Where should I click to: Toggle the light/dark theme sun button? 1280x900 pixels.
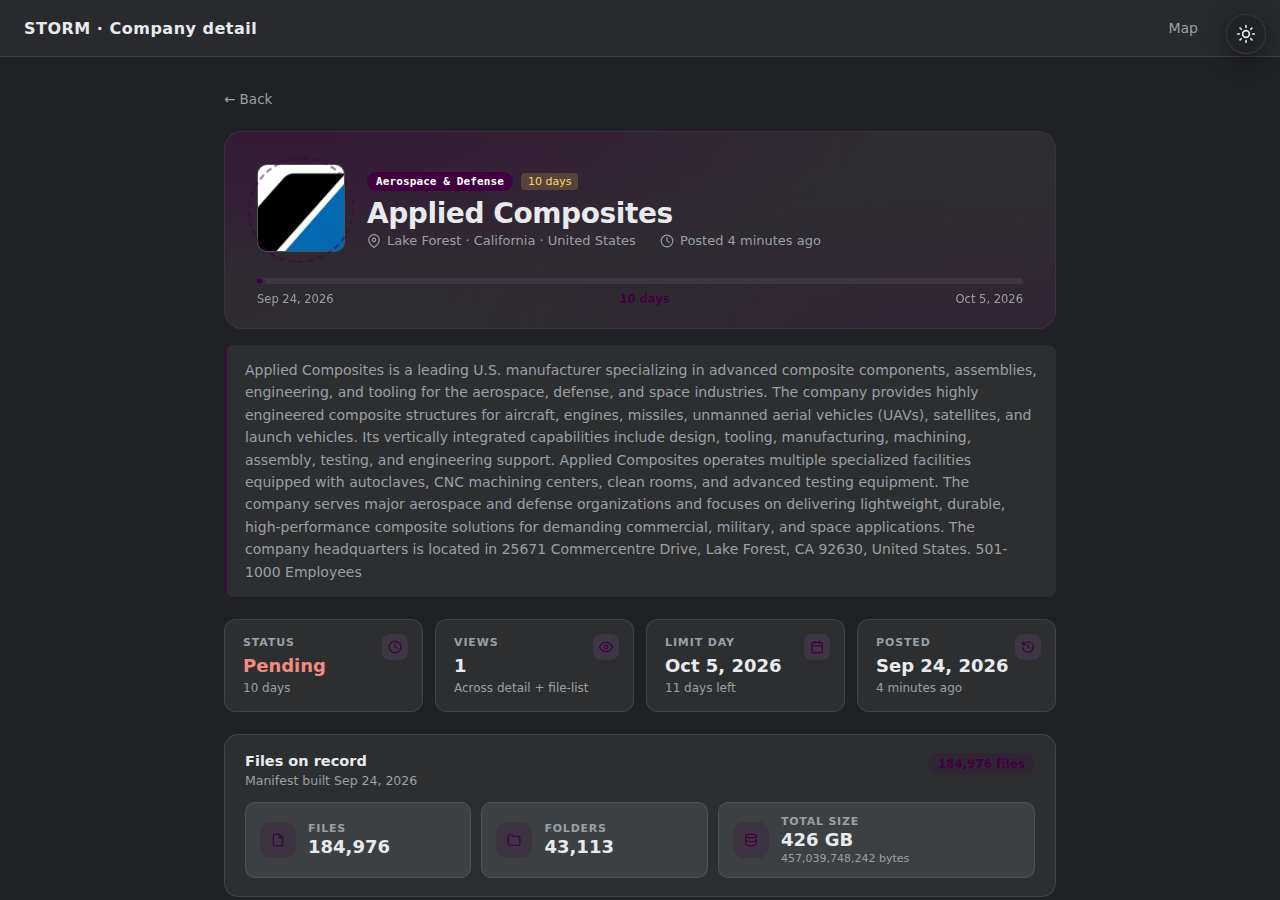point(1246,34)
